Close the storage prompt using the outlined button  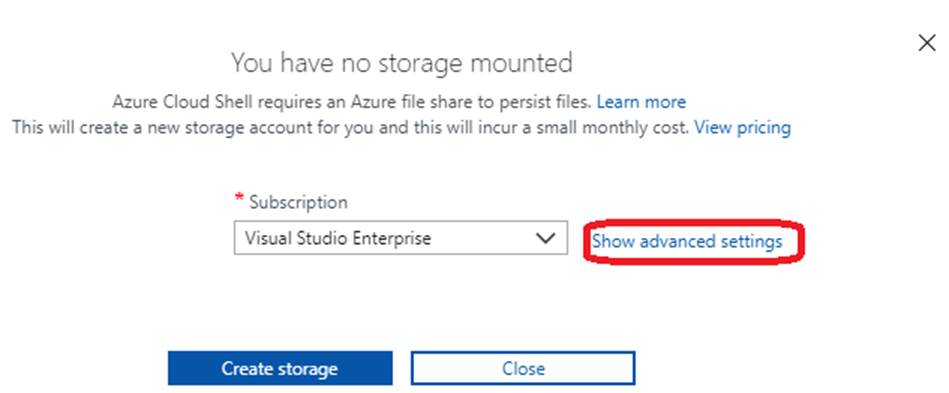(523, 368)
